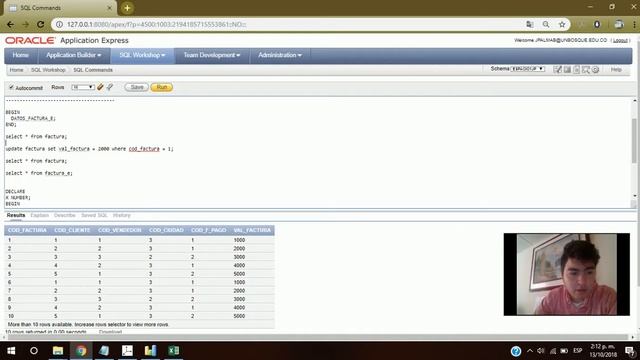Click the second developer toolbar icon by Schema
This screenshot has width=640, height=360.
click(x=567, y=70)
